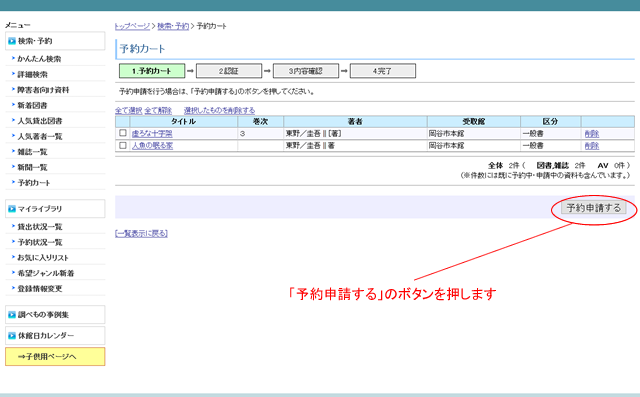Click step 2.認証 indicator
Image resolution: width=640 pixels, height=397 pixels.
[229, 71]
